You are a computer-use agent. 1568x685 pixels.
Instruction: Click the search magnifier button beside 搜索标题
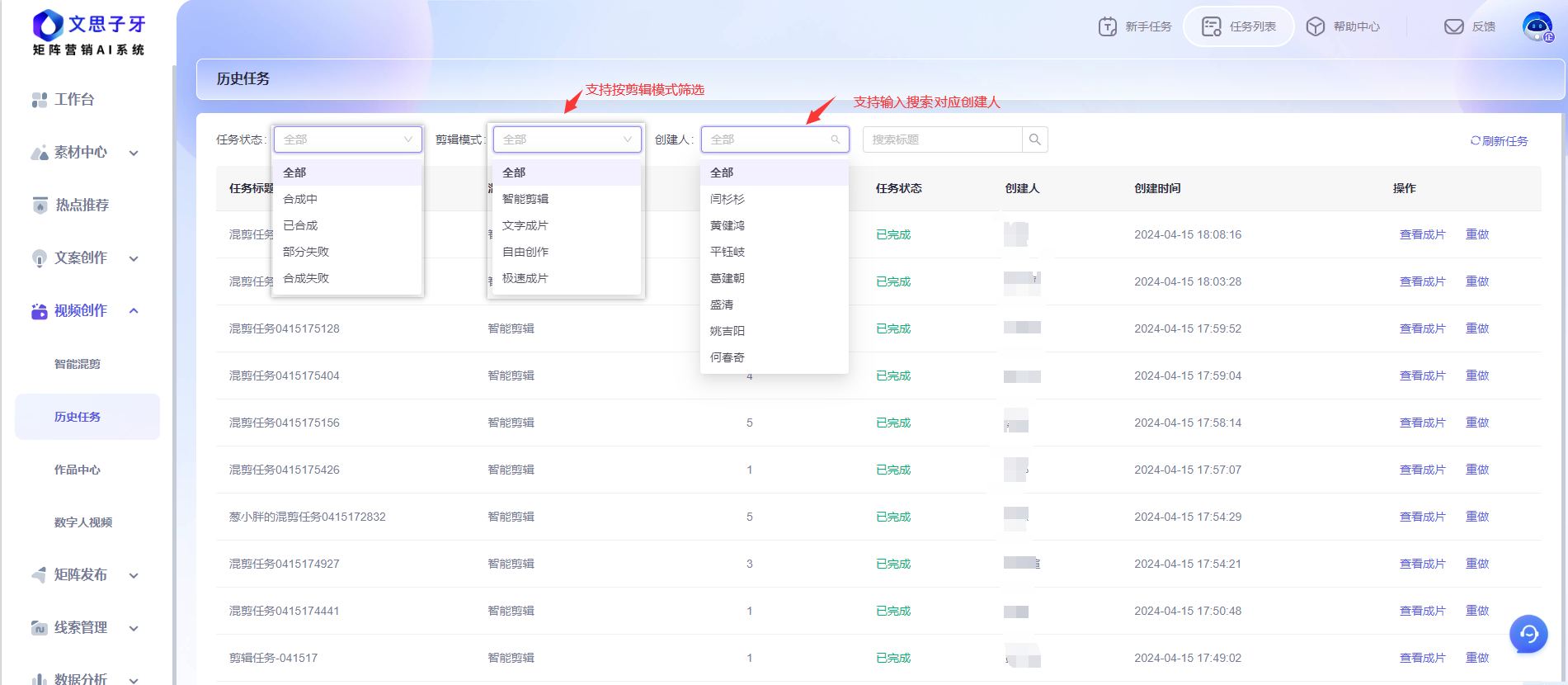1034,139
